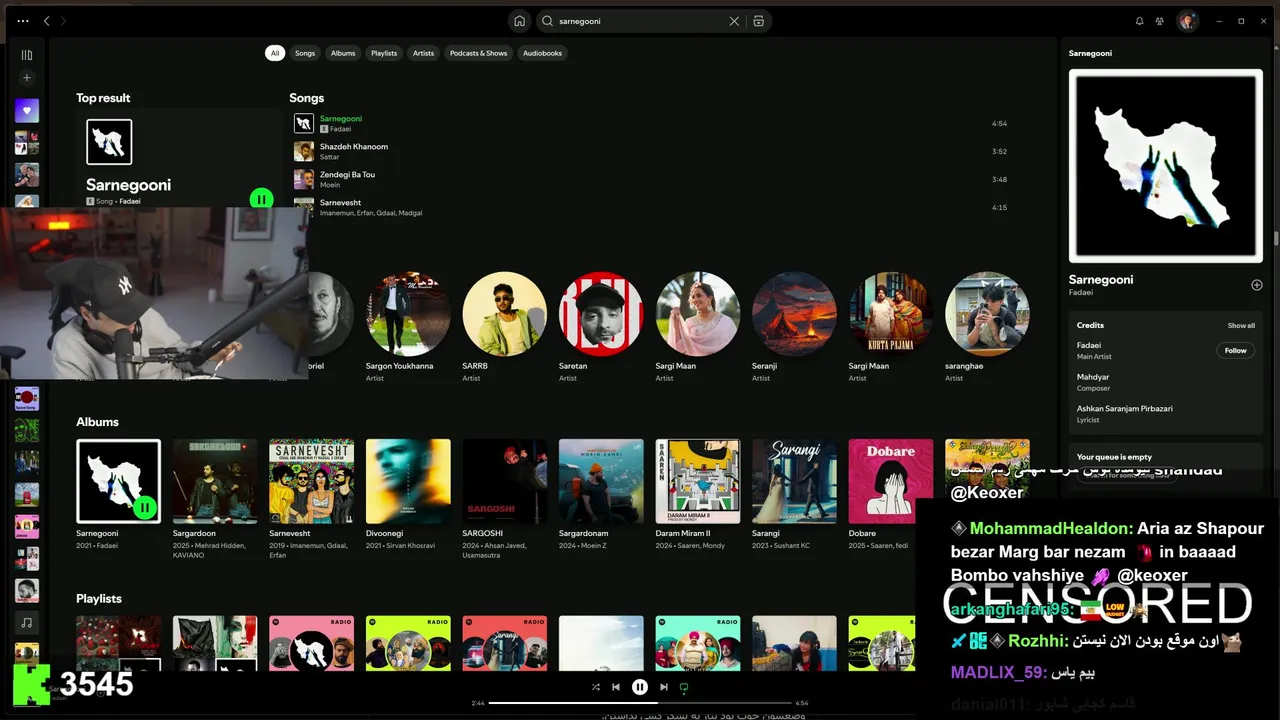Viewport: 1280px width, 720px height.
Task: Select the All filter chip
Action: click(x=274, y=53)
